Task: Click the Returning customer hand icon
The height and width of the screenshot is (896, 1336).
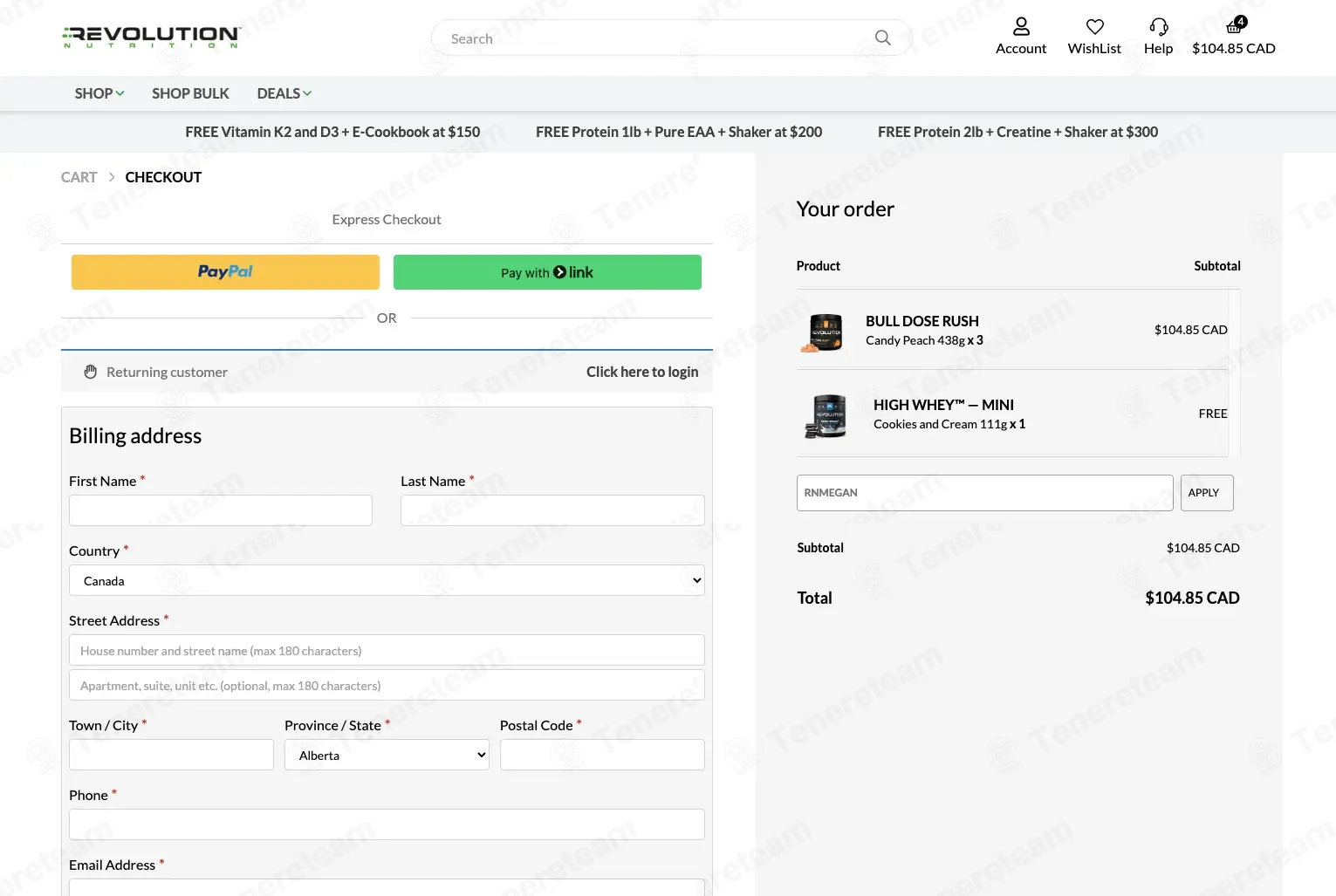Action: 91,372
